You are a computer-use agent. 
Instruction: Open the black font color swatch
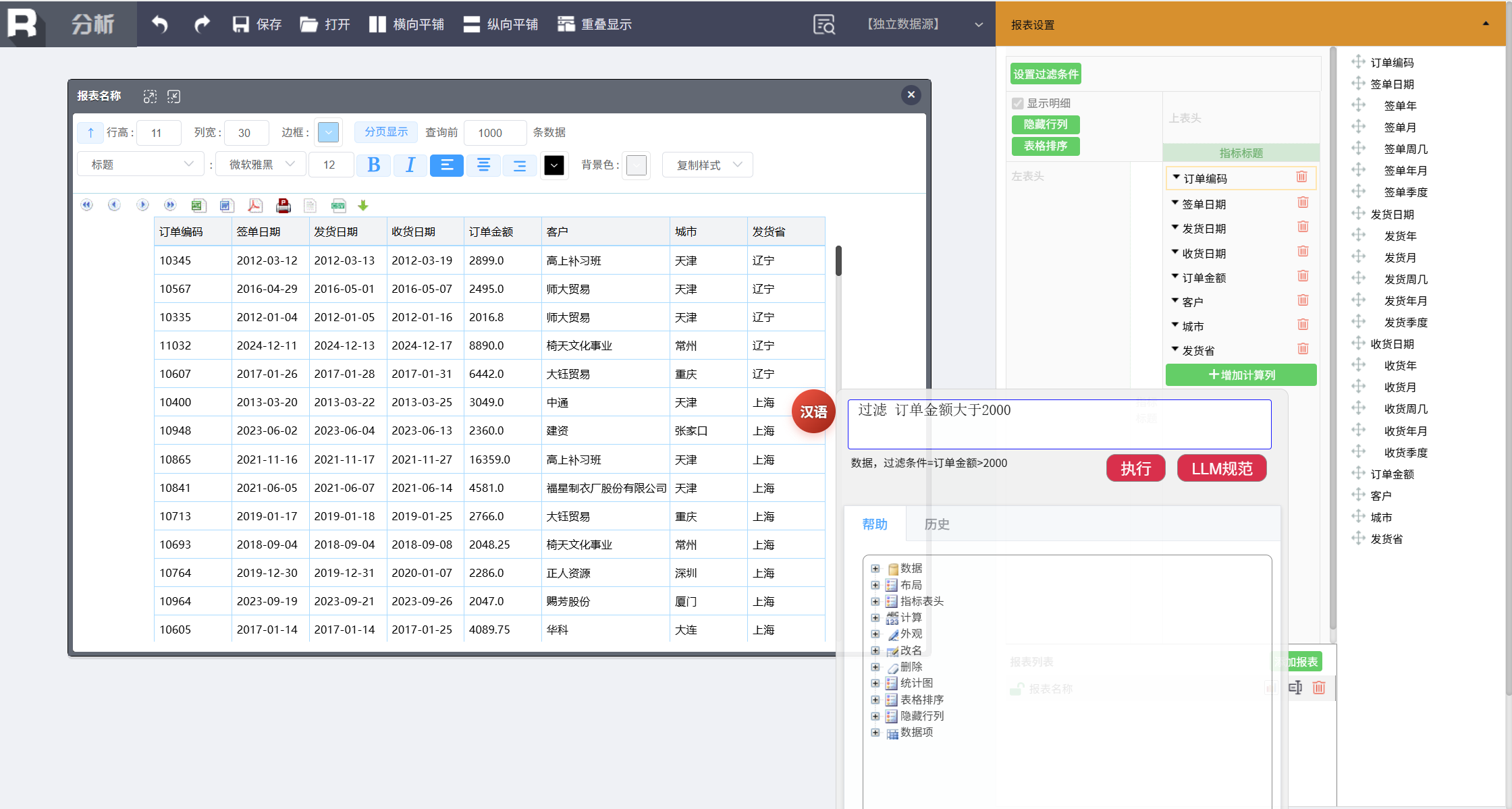coord(553,165)
